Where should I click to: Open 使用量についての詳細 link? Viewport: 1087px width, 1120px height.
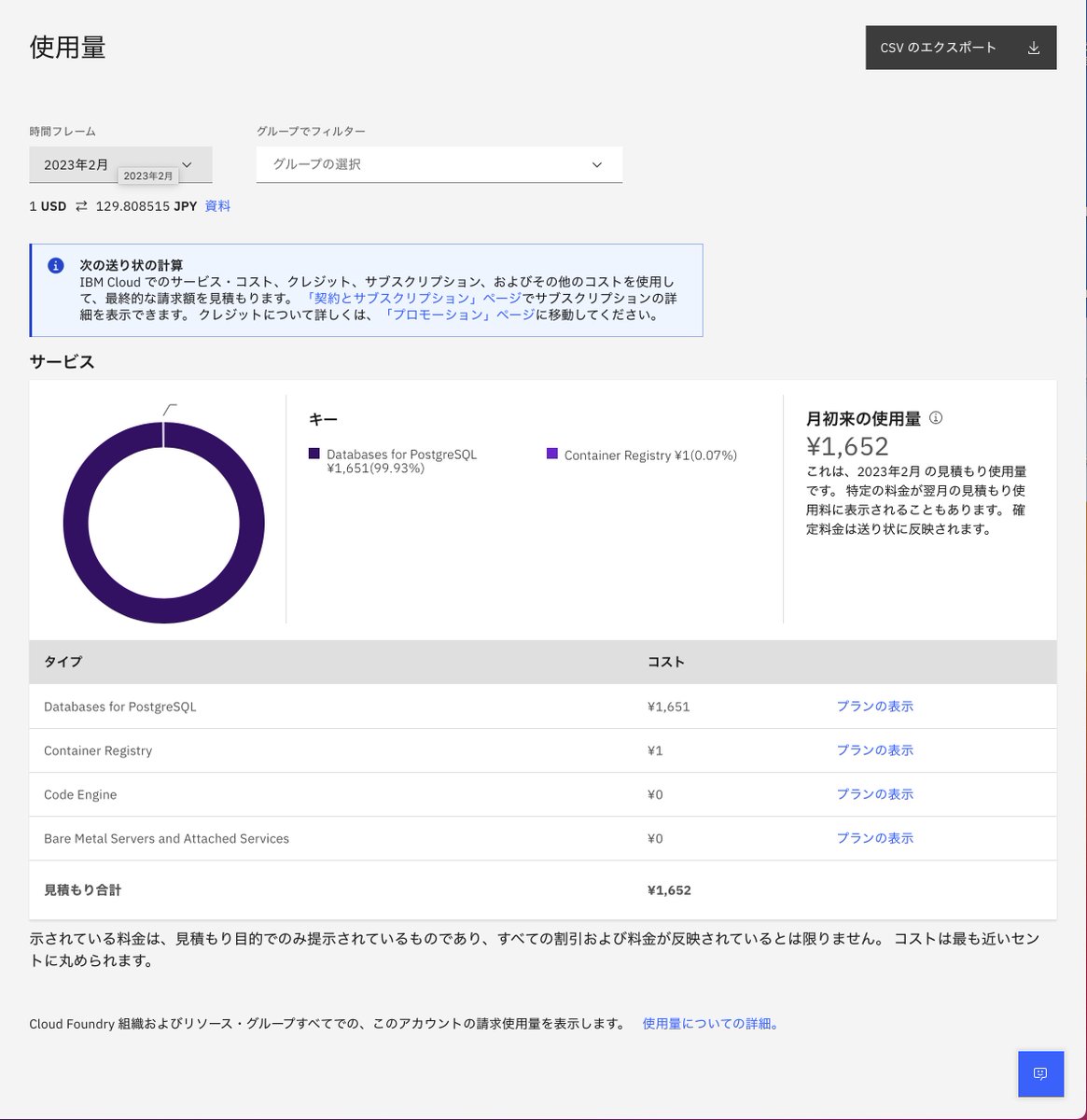tap(711, 1024)
